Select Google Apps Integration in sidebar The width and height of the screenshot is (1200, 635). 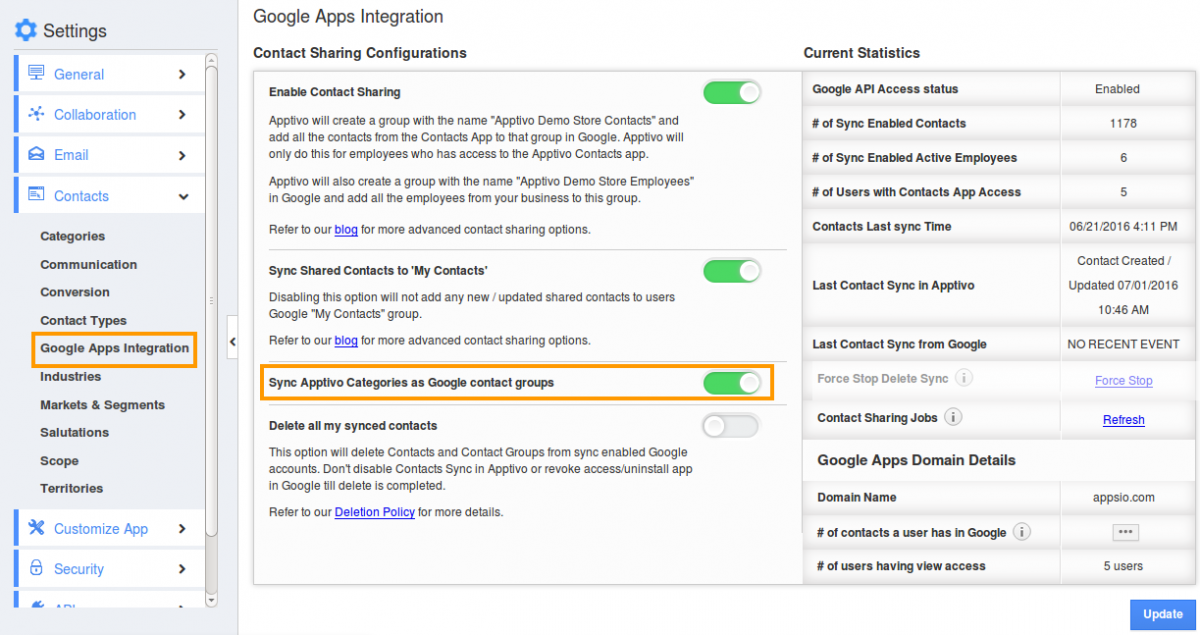coord(113,349)
